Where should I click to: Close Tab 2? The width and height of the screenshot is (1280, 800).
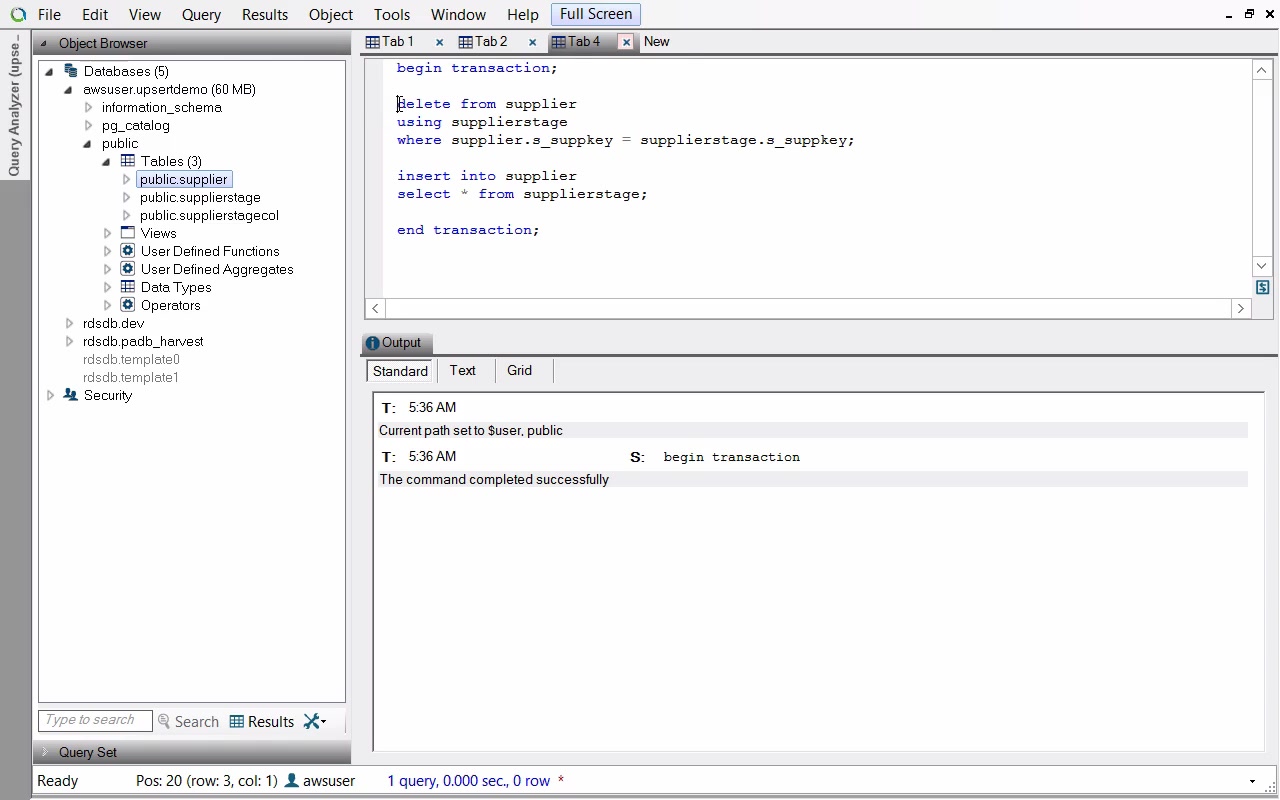pyautogui.click(x=532, y=42)
